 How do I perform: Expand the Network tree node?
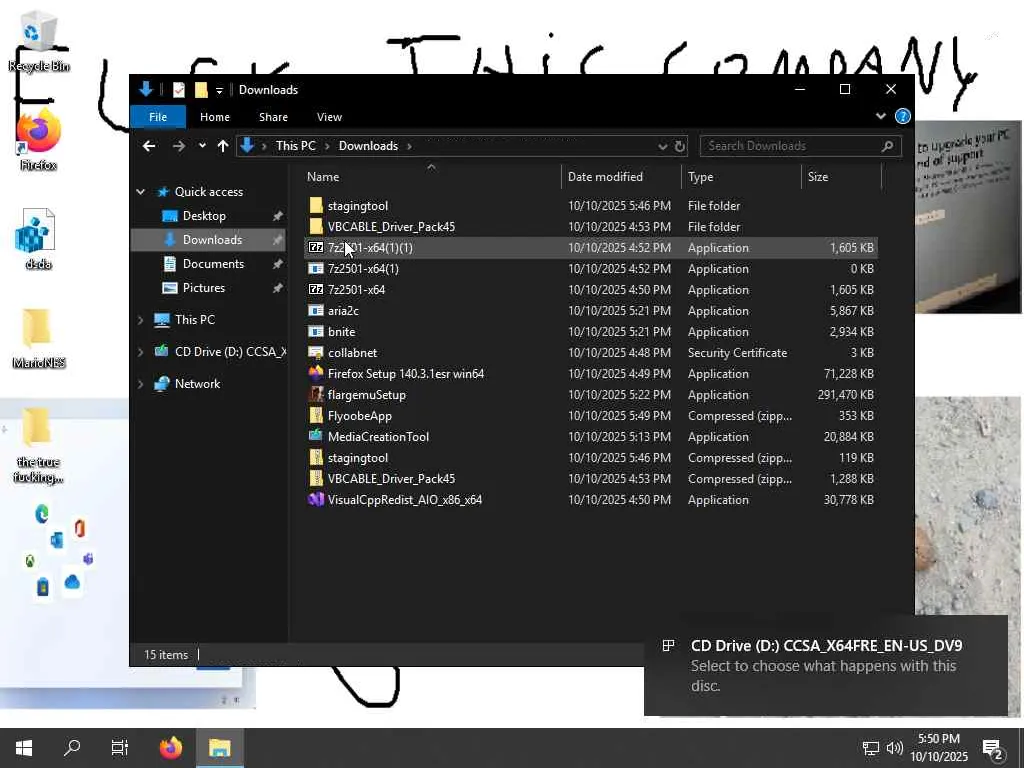[140, 384]
